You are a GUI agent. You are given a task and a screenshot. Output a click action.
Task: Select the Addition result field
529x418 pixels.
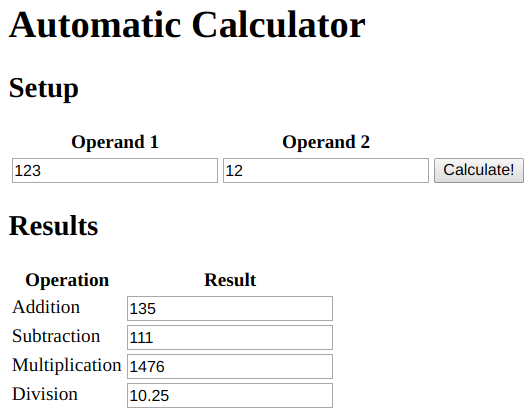230,308
